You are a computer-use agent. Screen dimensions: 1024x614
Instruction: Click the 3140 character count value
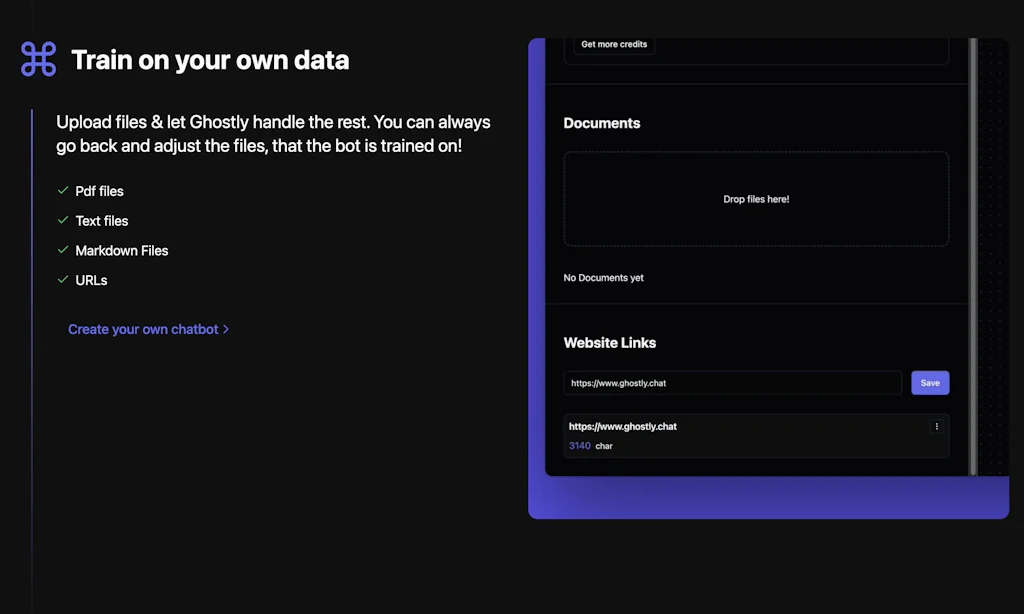(580, 446)
